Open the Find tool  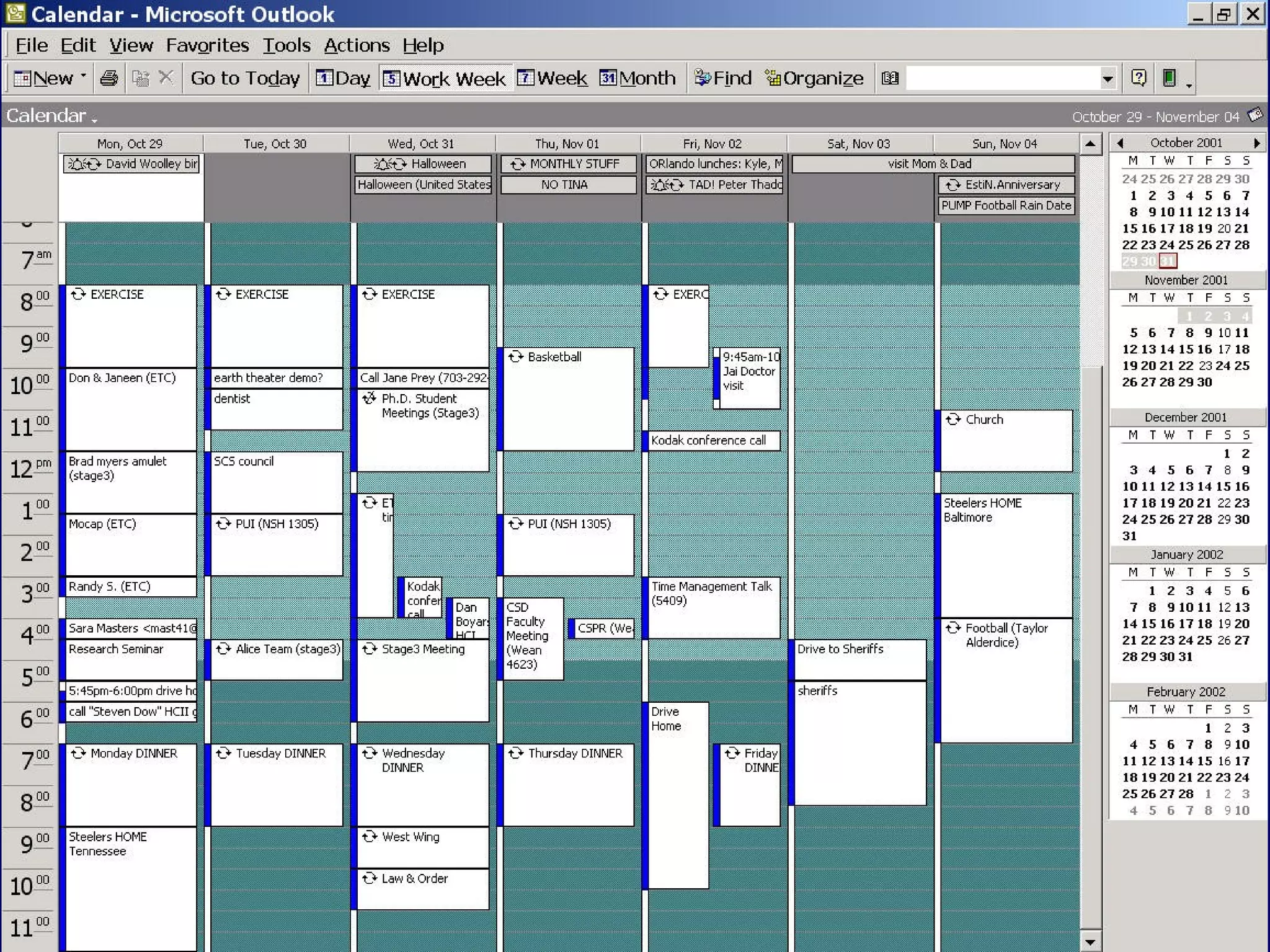tap(722, 78)
